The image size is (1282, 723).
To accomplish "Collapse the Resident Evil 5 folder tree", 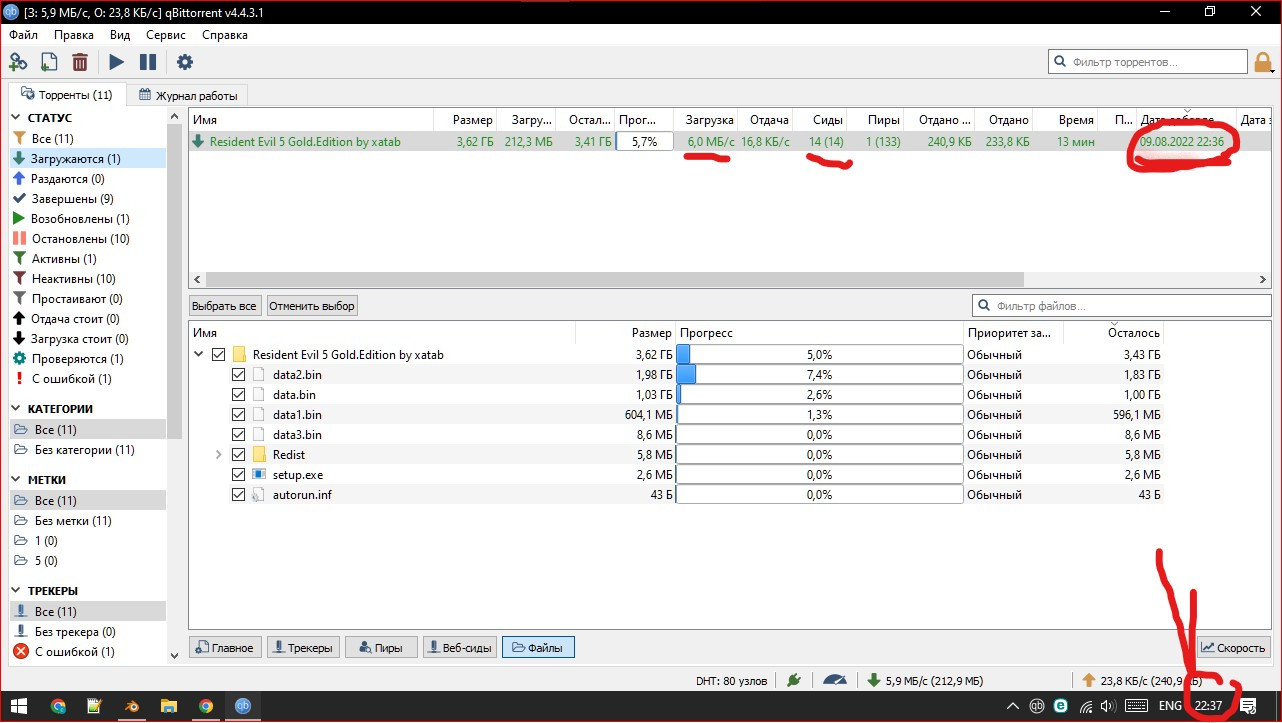I will (x=200, y=354).
